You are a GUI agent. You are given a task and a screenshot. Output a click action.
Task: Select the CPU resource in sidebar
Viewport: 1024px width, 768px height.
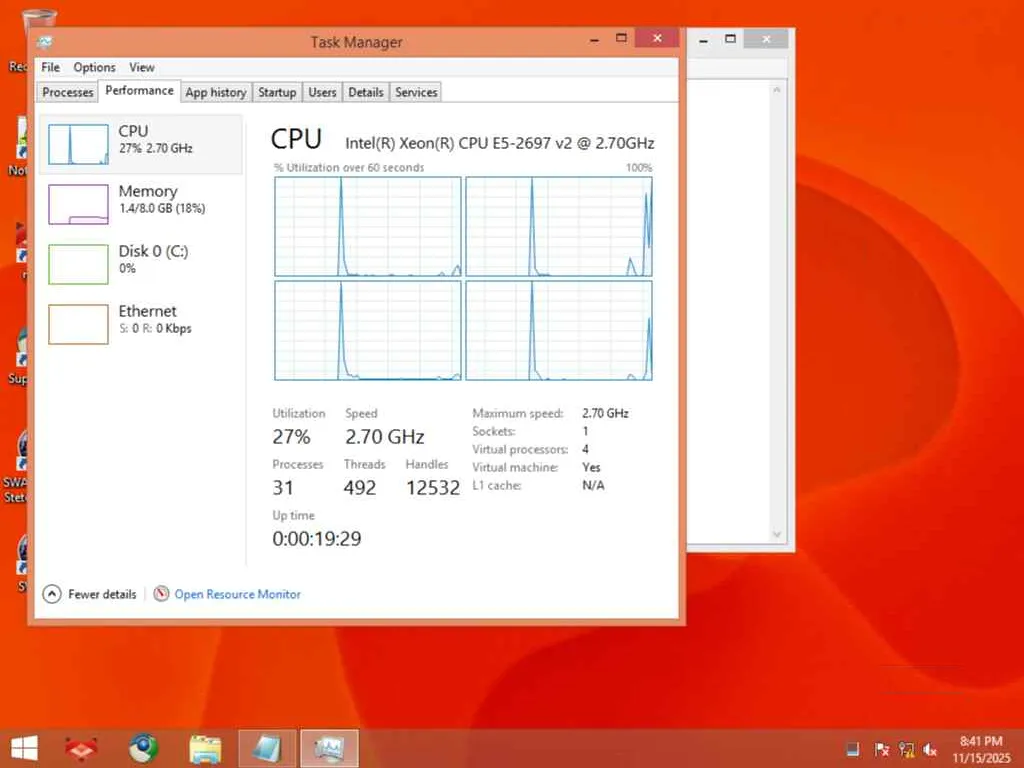(141, 144)
